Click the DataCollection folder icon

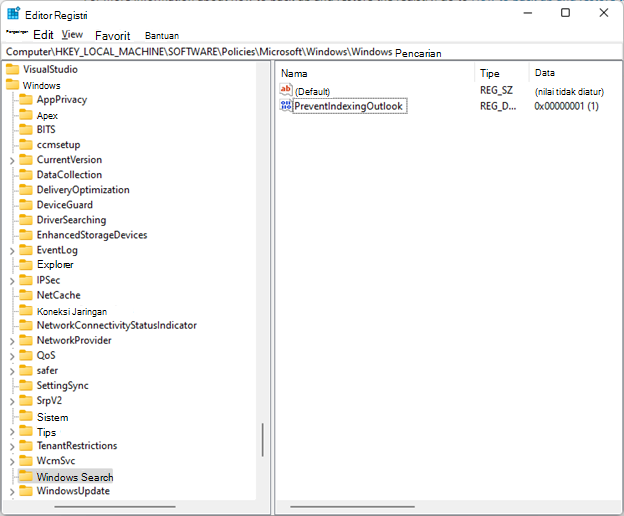pyautogui.click(x=26, y=174)
